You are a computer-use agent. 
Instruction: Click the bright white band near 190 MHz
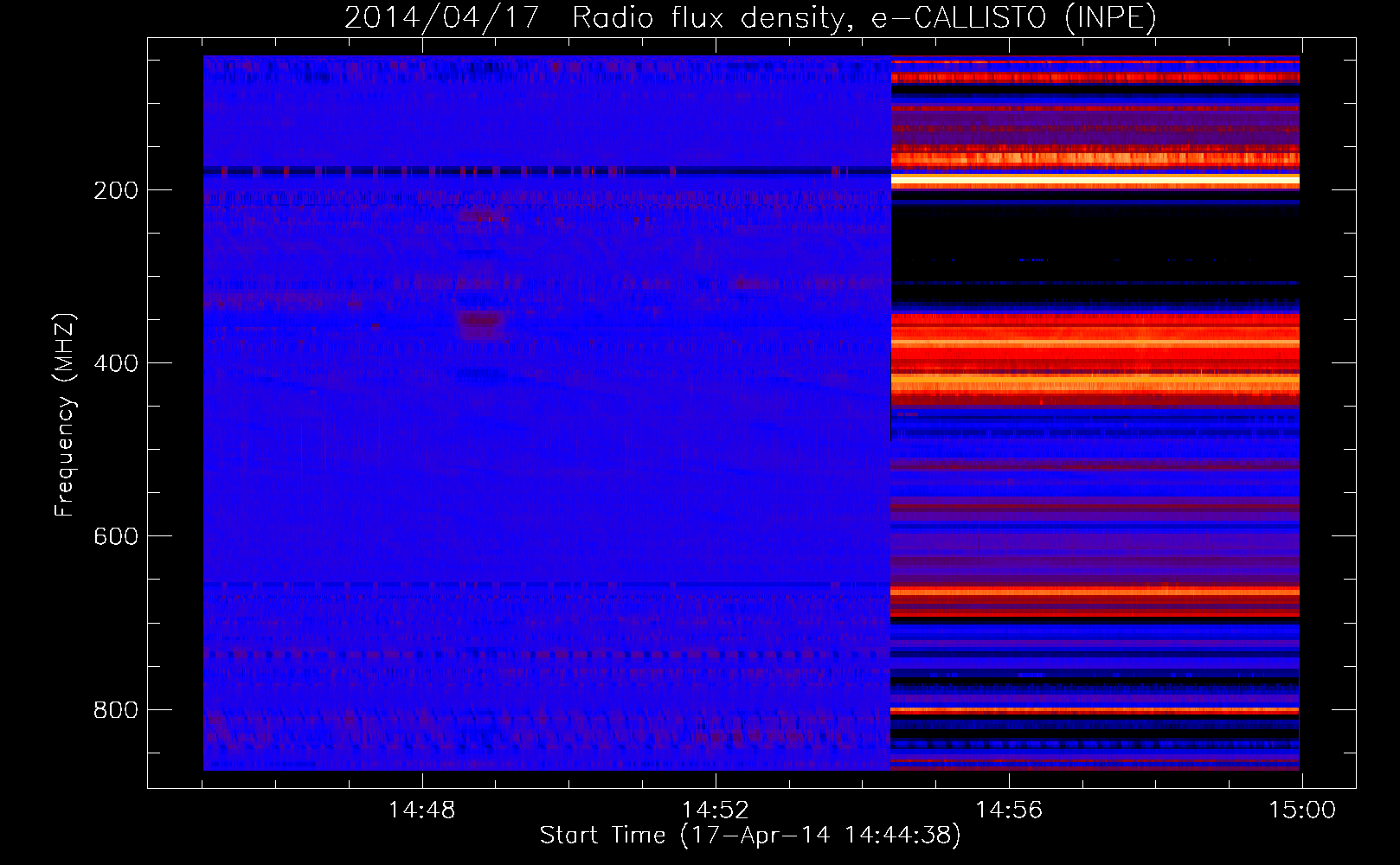click(x=1095, y=179)
